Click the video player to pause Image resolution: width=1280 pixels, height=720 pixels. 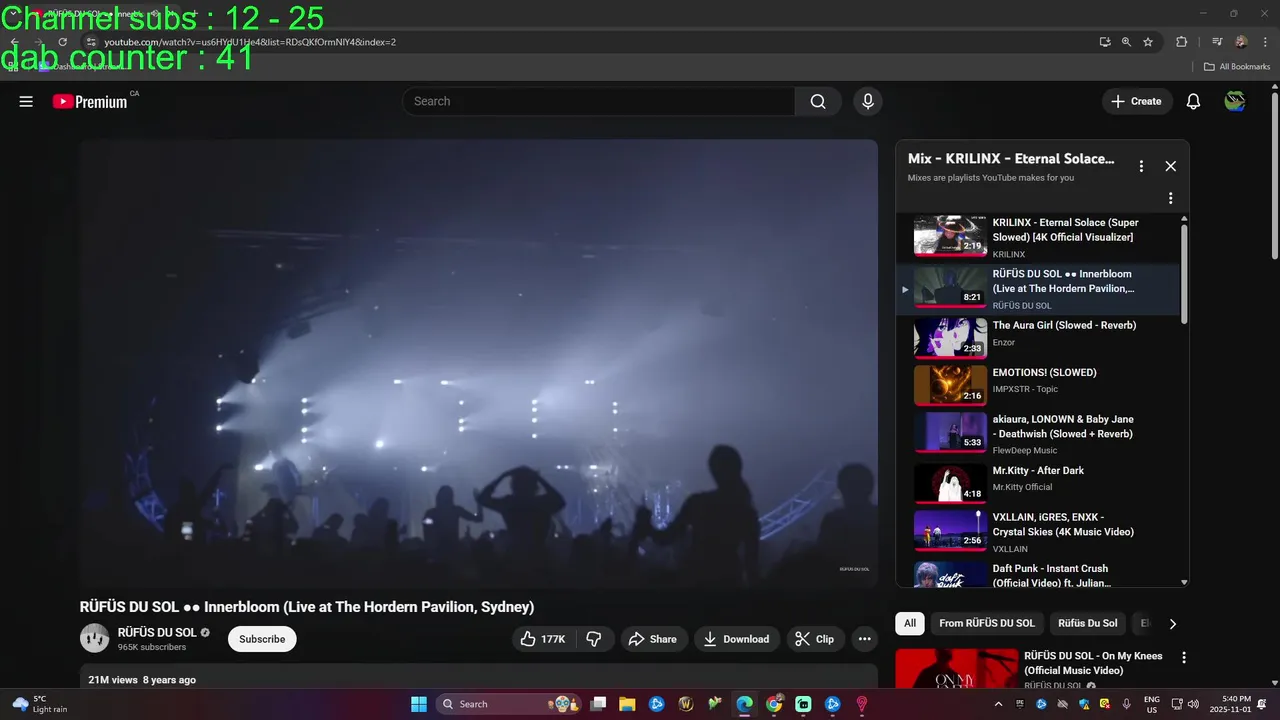coord(479,363)
